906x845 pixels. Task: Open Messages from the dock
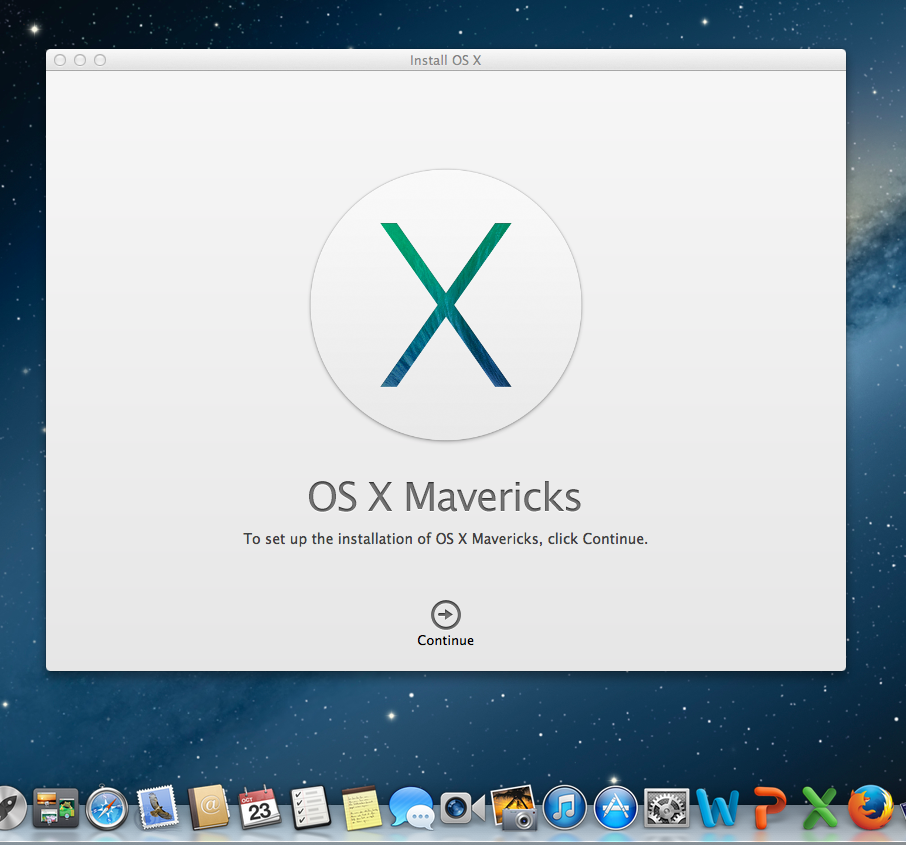(x=412, y=808)
